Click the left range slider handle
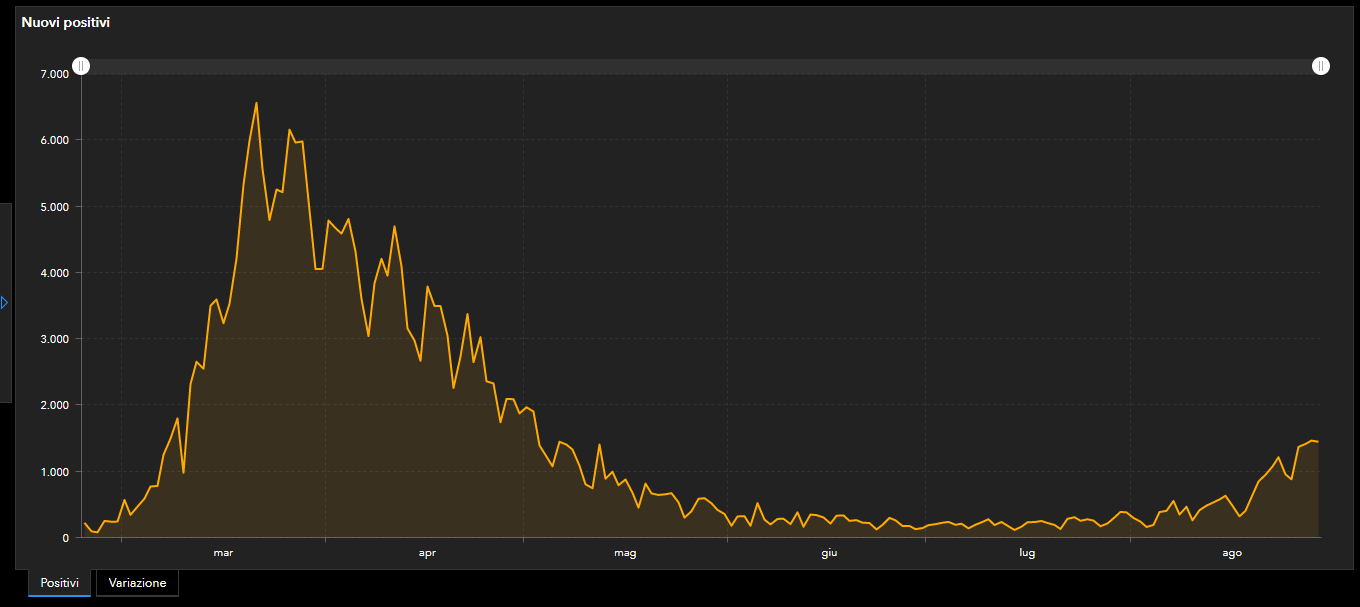 click(81, 66)
